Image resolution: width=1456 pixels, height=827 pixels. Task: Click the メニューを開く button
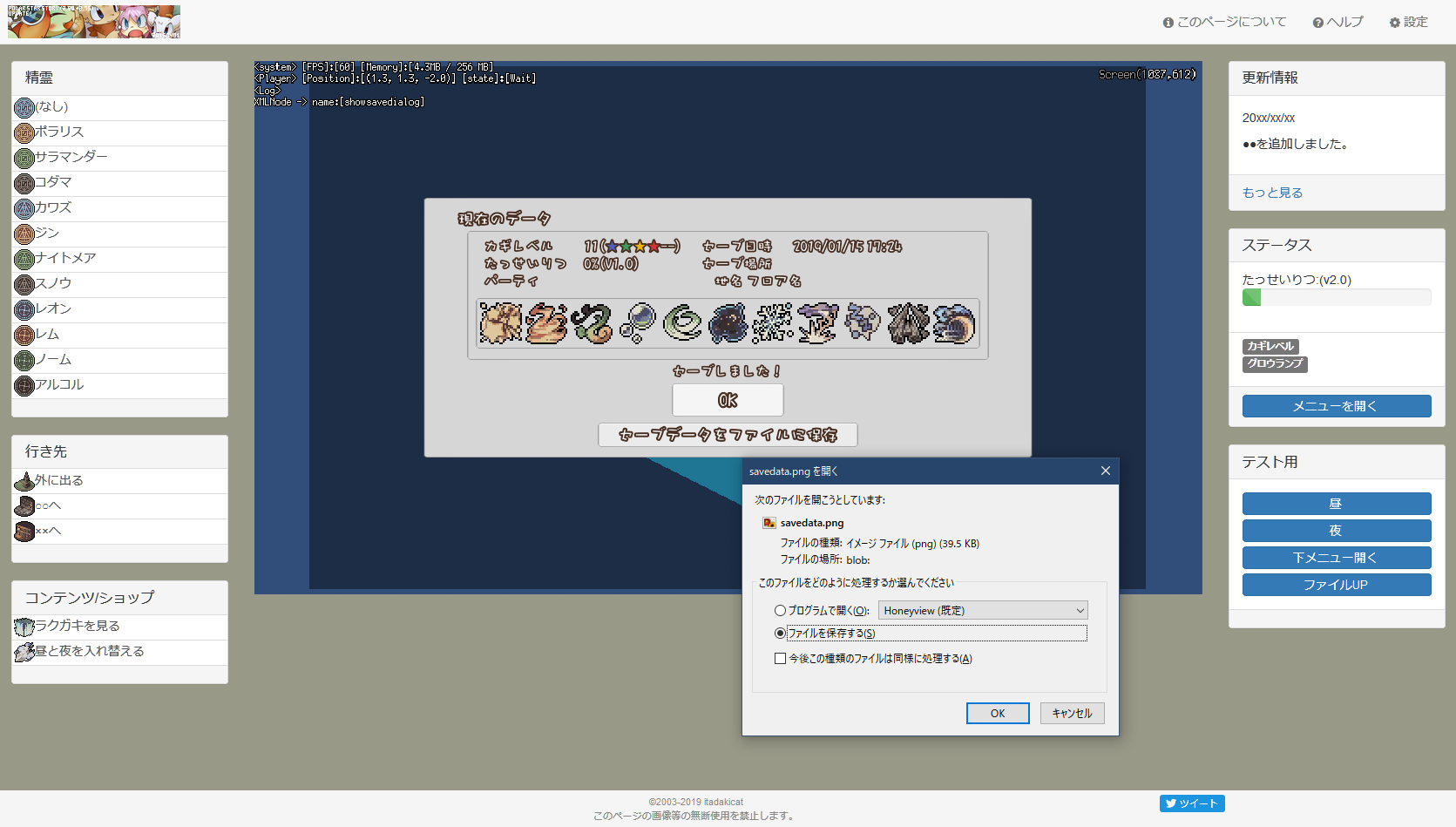1336,406
